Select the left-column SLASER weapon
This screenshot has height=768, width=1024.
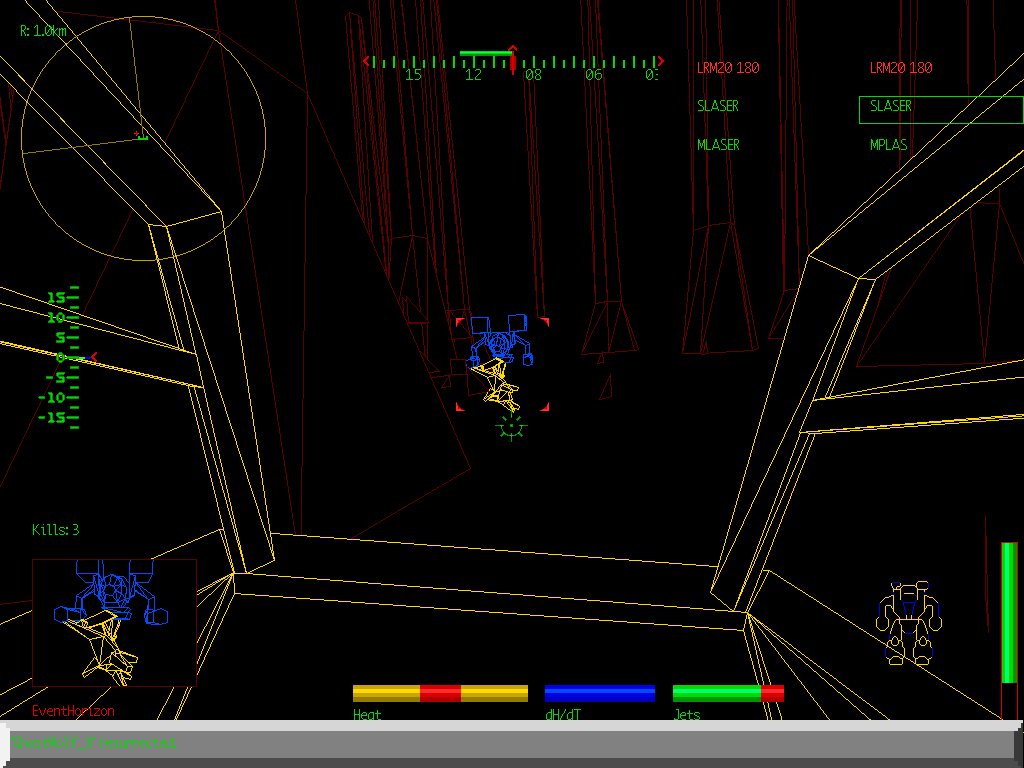(718, 106)
